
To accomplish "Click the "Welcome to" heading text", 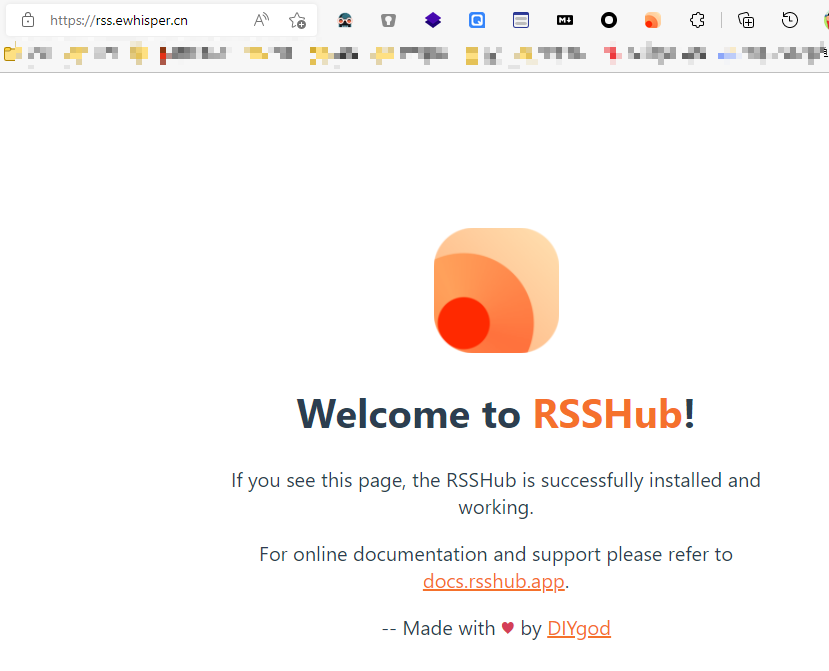I will pos(409,413).
